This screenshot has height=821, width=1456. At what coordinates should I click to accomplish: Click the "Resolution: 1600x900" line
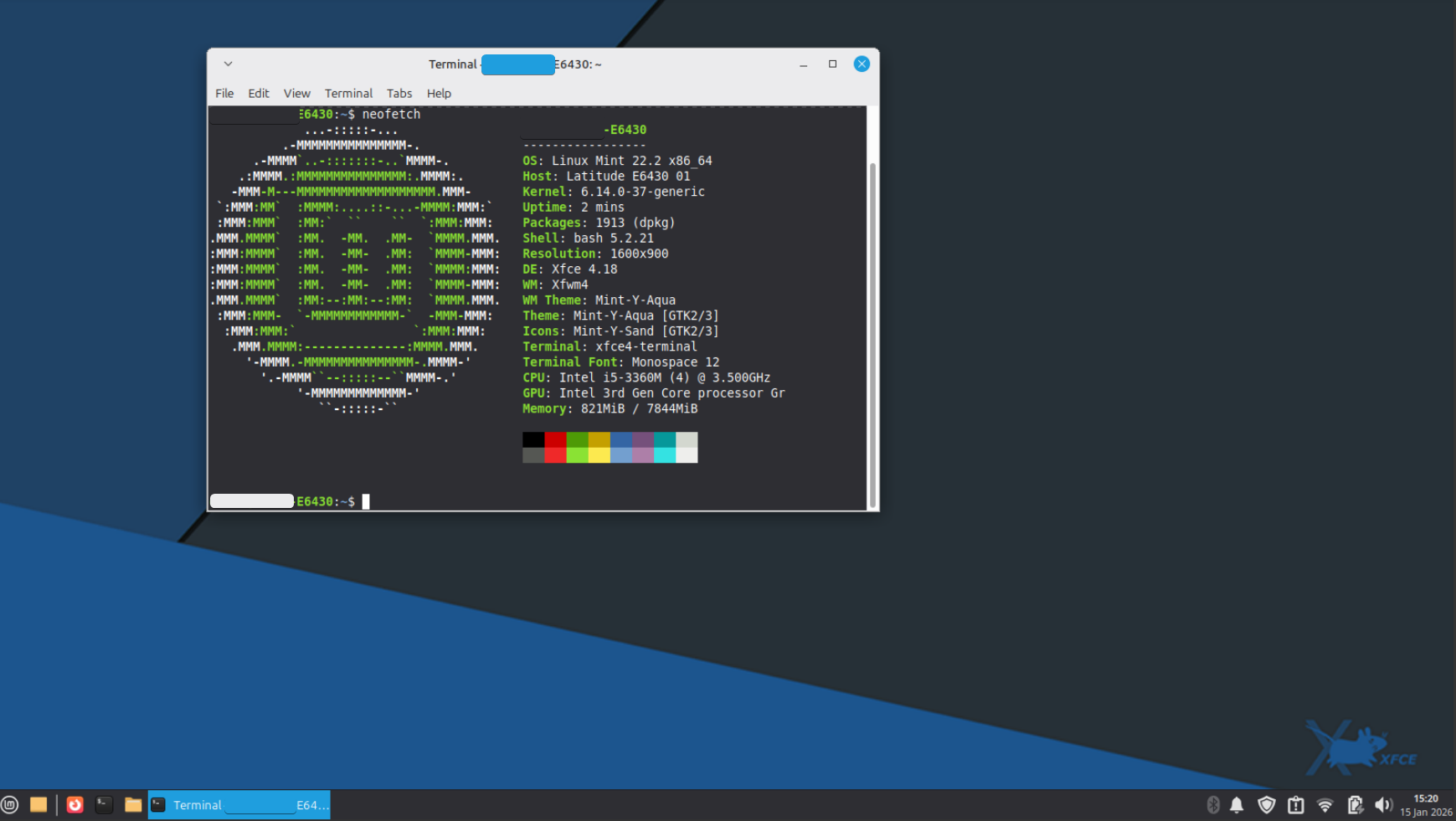(x=595, y=254)
